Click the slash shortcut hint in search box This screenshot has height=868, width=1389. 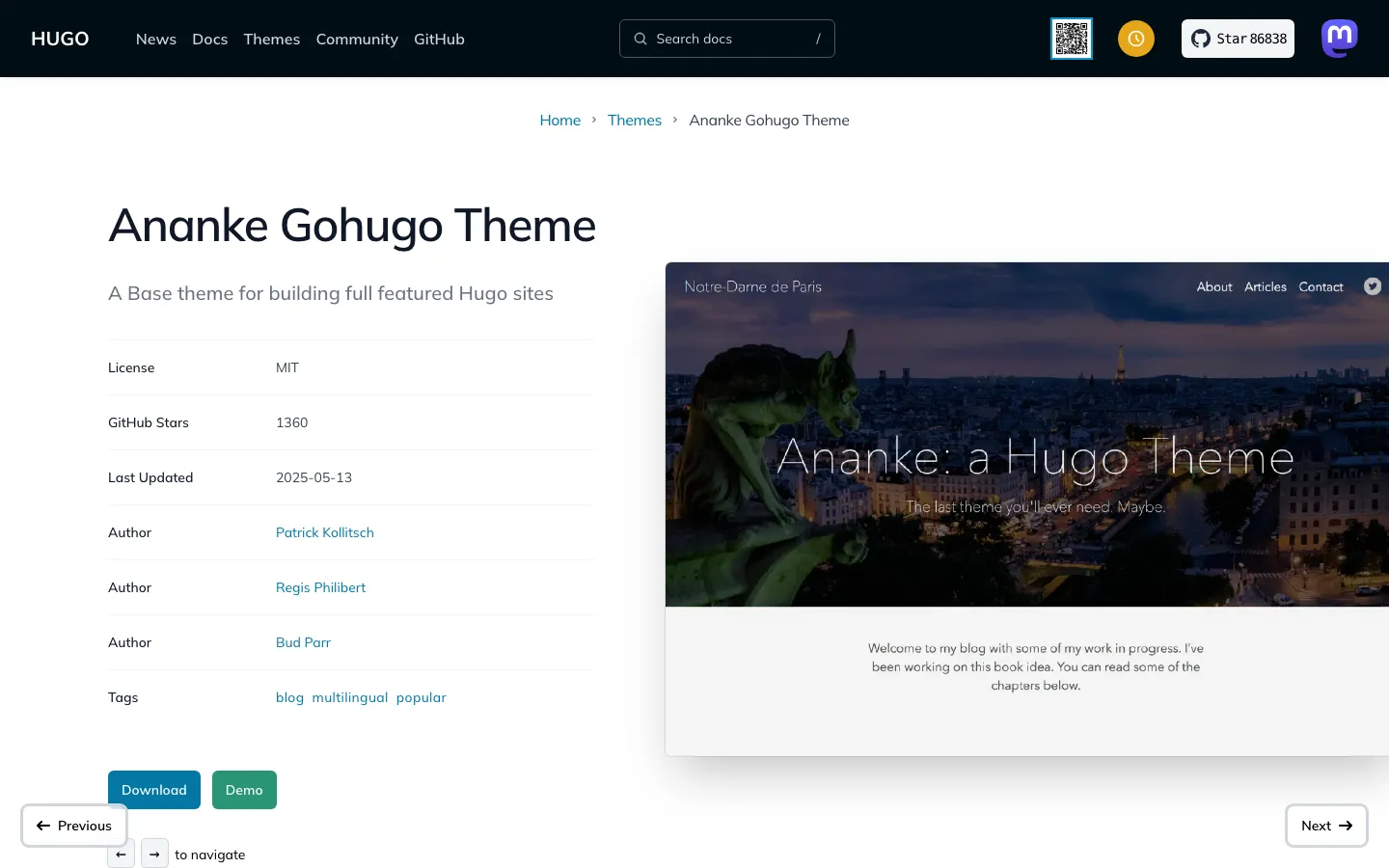point(818,39)
